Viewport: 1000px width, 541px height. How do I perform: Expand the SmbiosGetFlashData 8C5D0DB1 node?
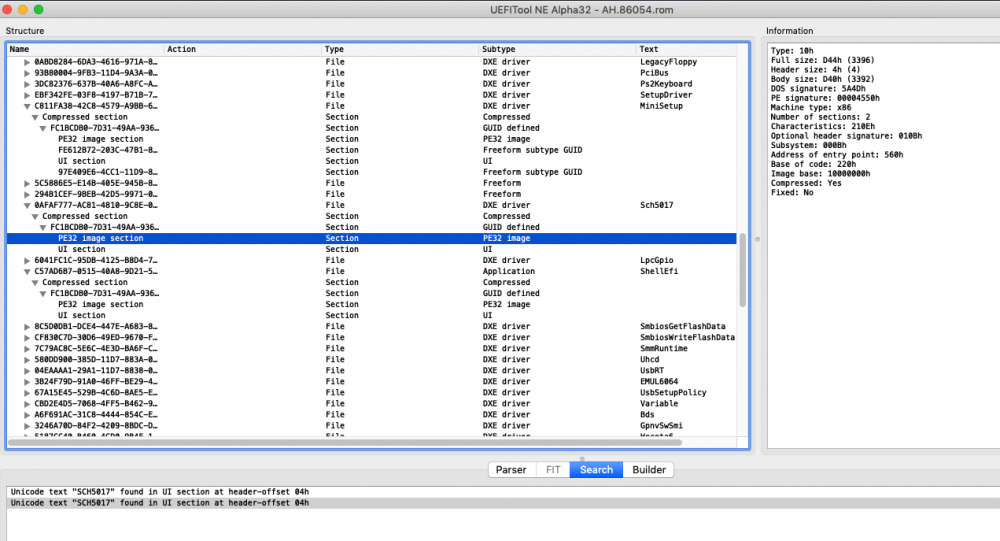[x=27, y=327]
